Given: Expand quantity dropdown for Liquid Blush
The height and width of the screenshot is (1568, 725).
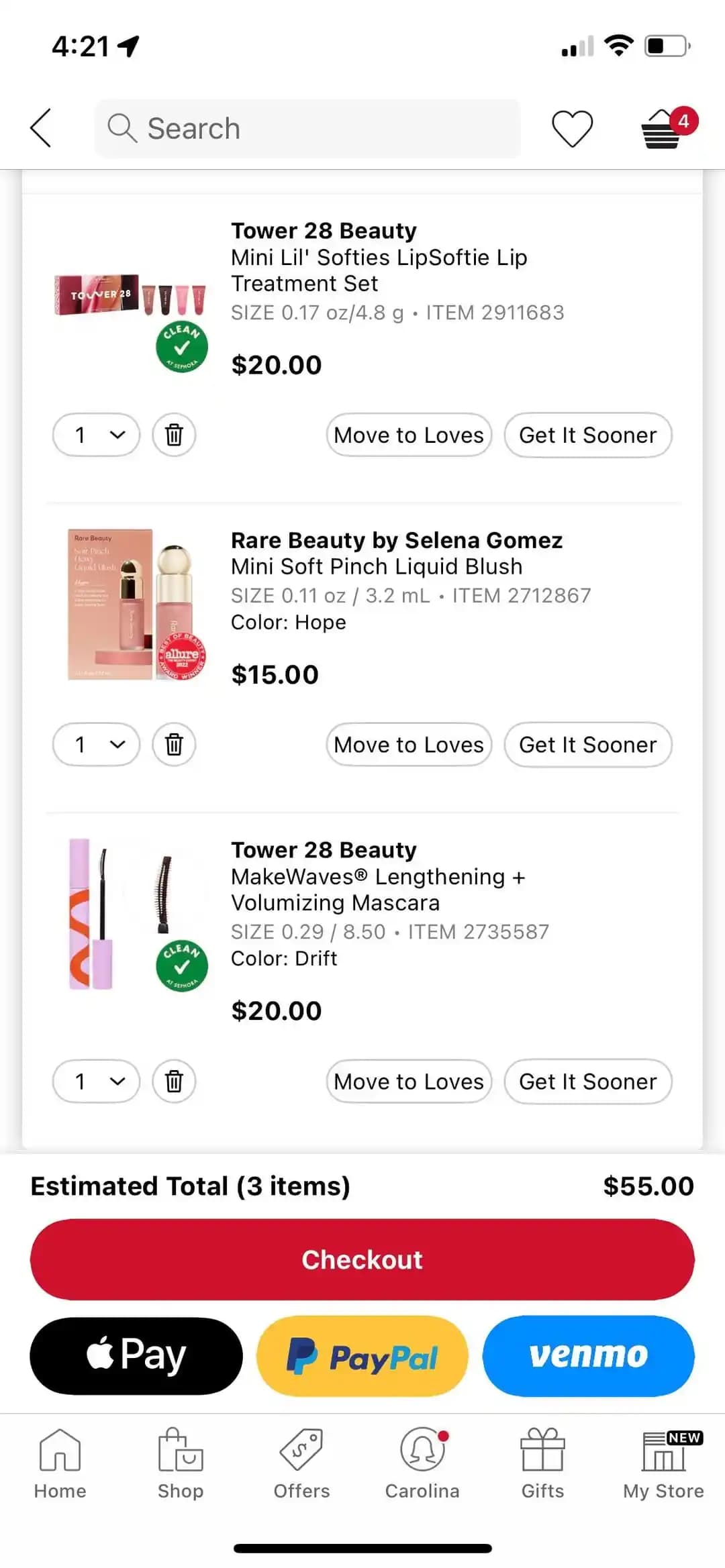Looking at the screenshot, I should click(97, 745).
